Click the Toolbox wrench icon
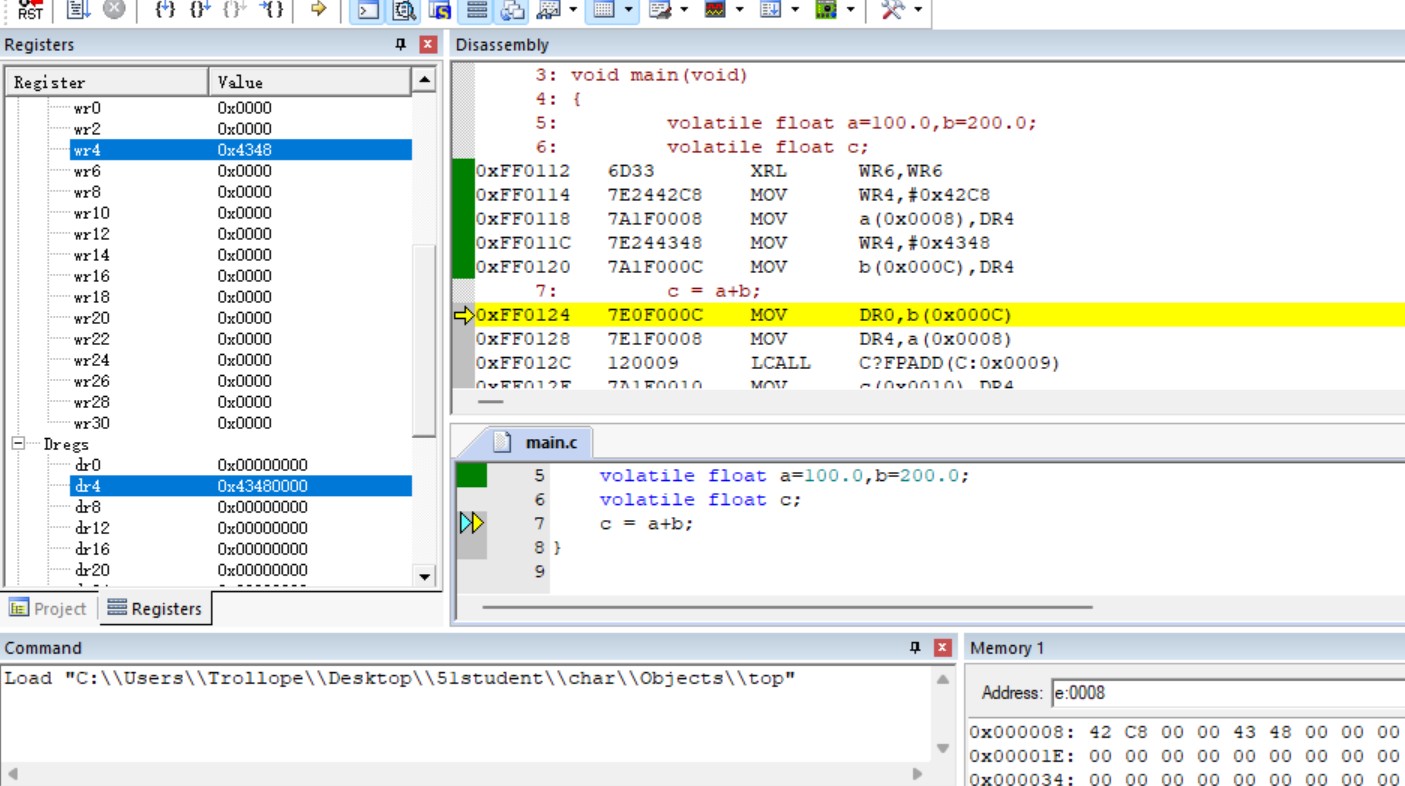The image size is (1405, 786). (891, 10)
